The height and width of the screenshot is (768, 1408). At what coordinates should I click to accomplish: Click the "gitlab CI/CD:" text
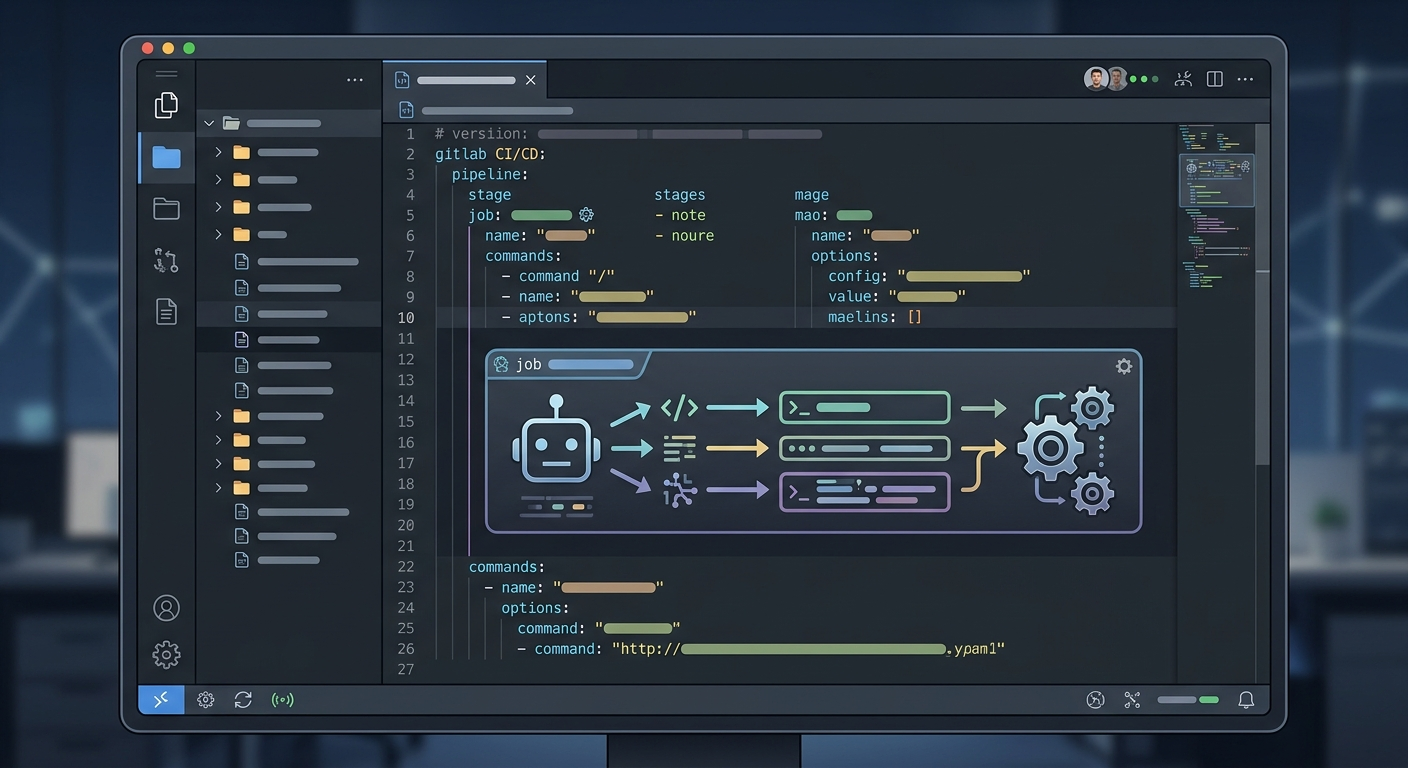tap(490, 154)
